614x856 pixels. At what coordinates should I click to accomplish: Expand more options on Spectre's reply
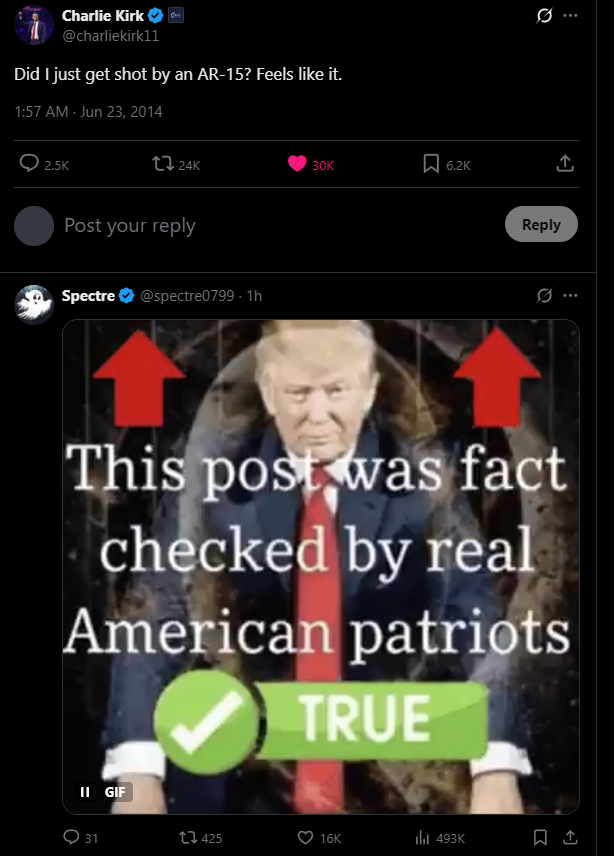570,295
